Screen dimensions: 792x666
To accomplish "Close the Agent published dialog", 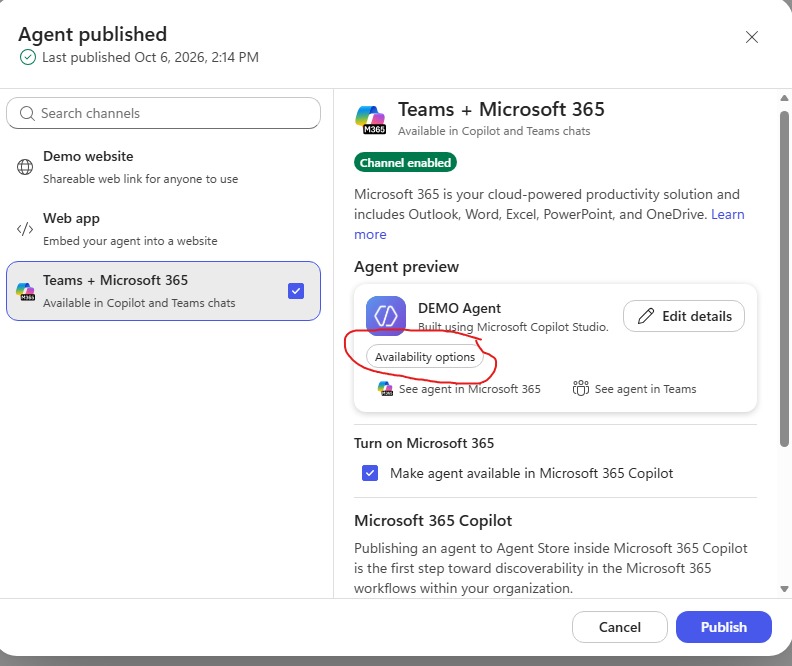I will pyautogui.click(x=752, y=37).
